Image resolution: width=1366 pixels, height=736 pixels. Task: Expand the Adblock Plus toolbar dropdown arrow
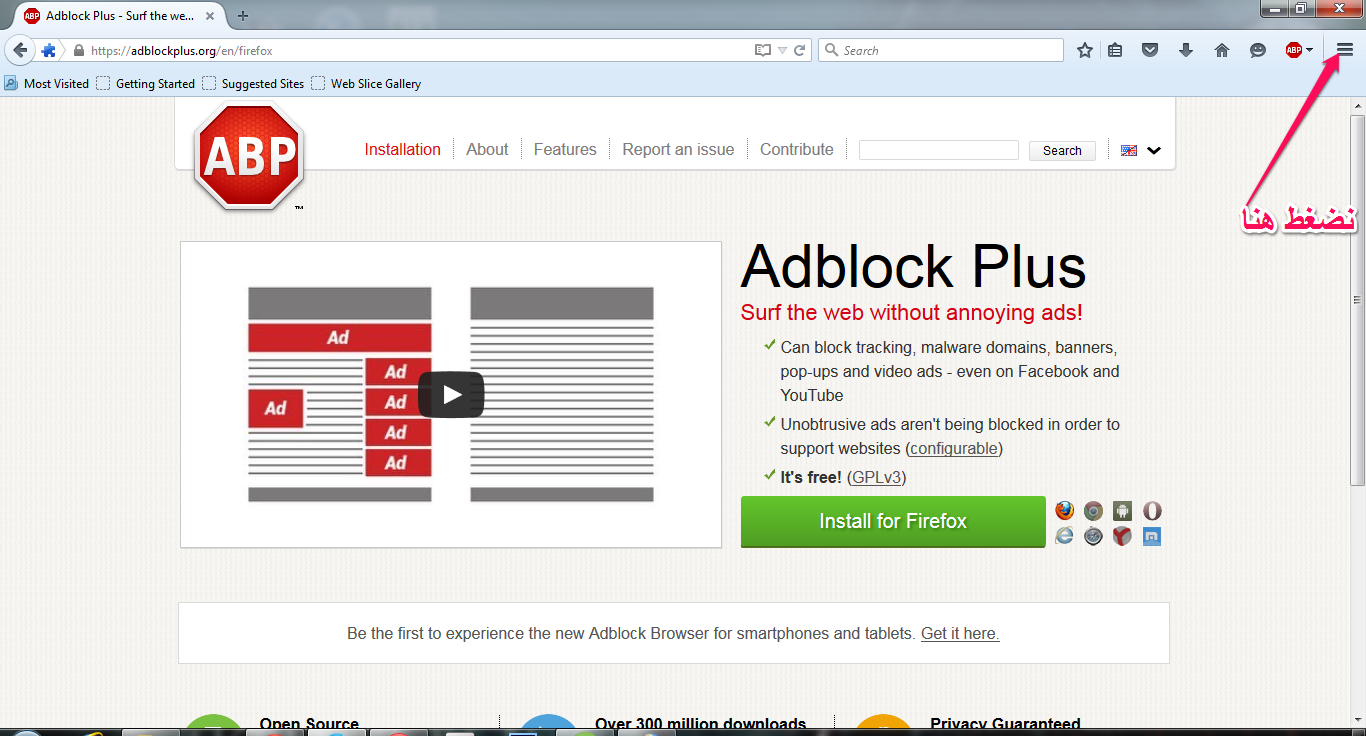pyautogui.click(x=1309, y=50)
